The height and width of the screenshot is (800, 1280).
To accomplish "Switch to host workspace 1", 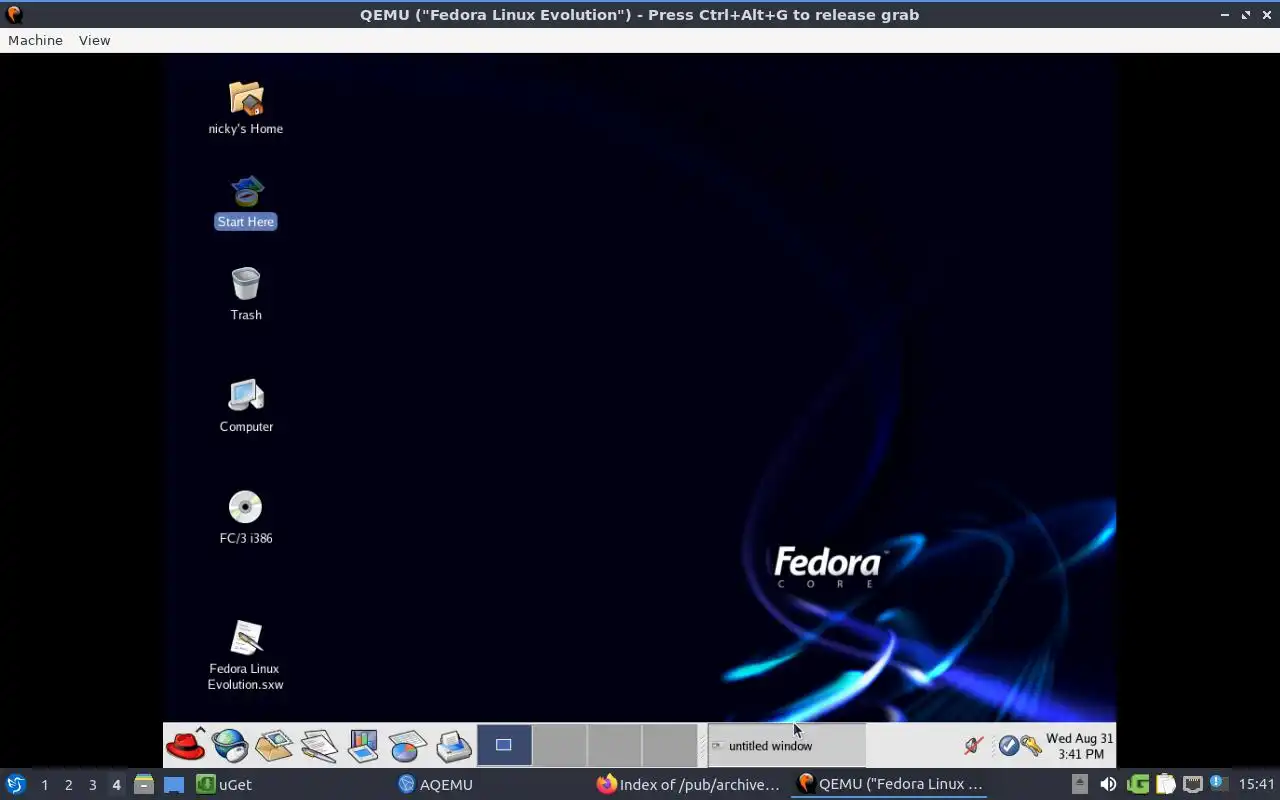I will (x=44, y=785).
